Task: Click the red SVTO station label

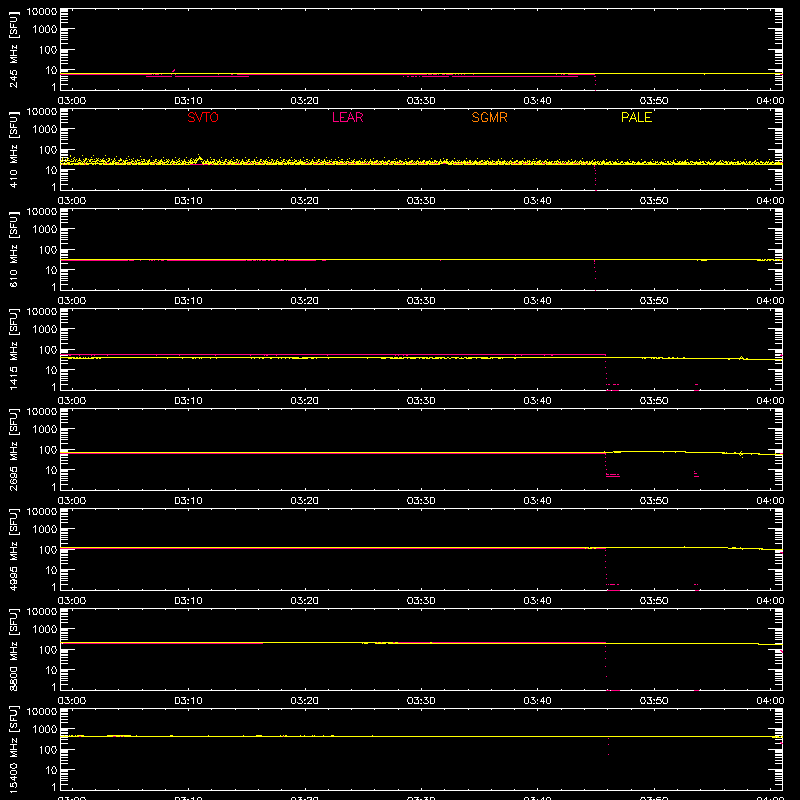Action: click(x=203, y=117)
